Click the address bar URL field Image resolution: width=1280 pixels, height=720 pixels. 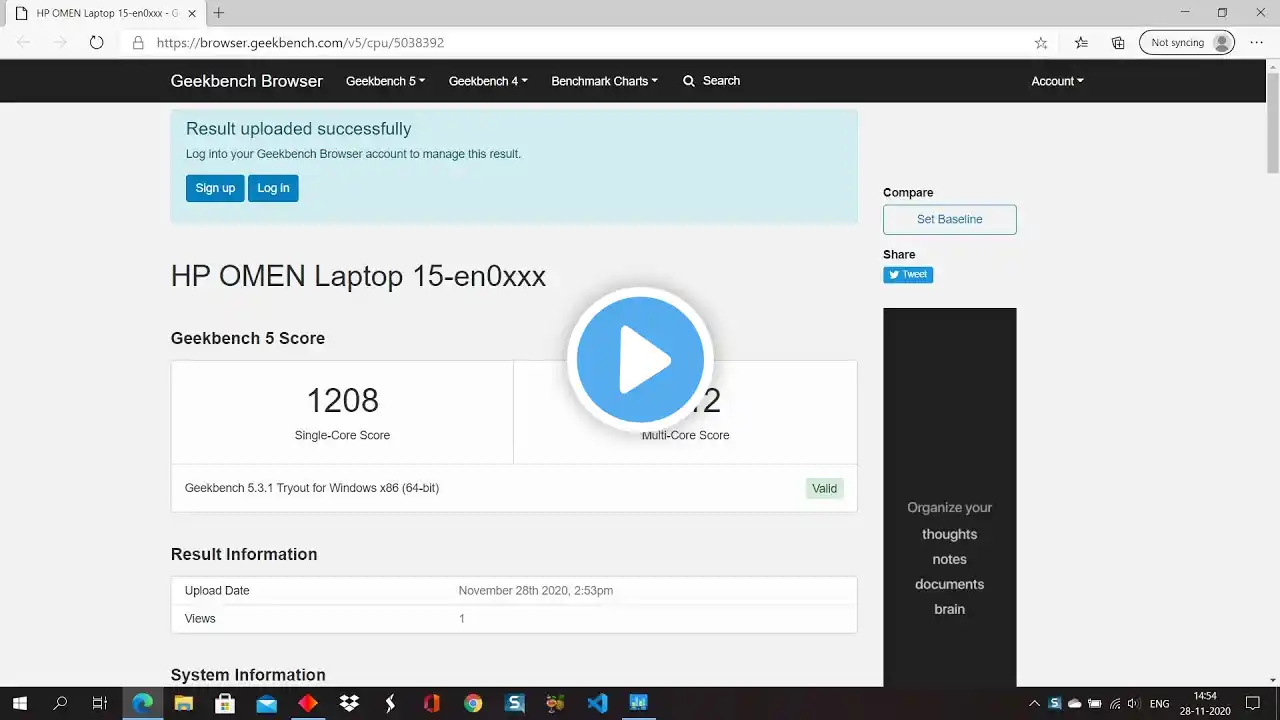(x=585, y=43)
